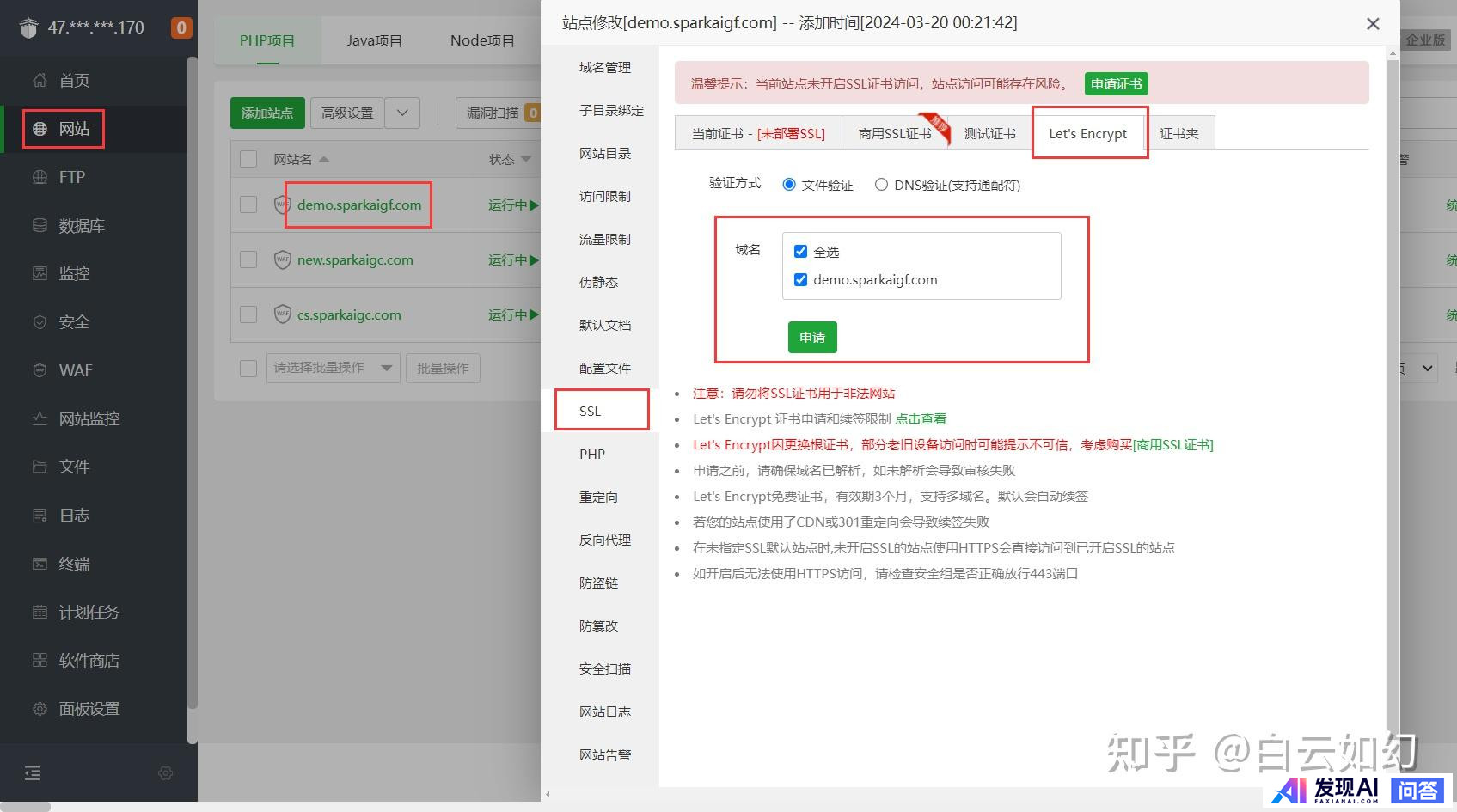Click the sidebar collapse icon at bottom left
This screenshot has height=812, width=1457.
click(x=33, y=773)
